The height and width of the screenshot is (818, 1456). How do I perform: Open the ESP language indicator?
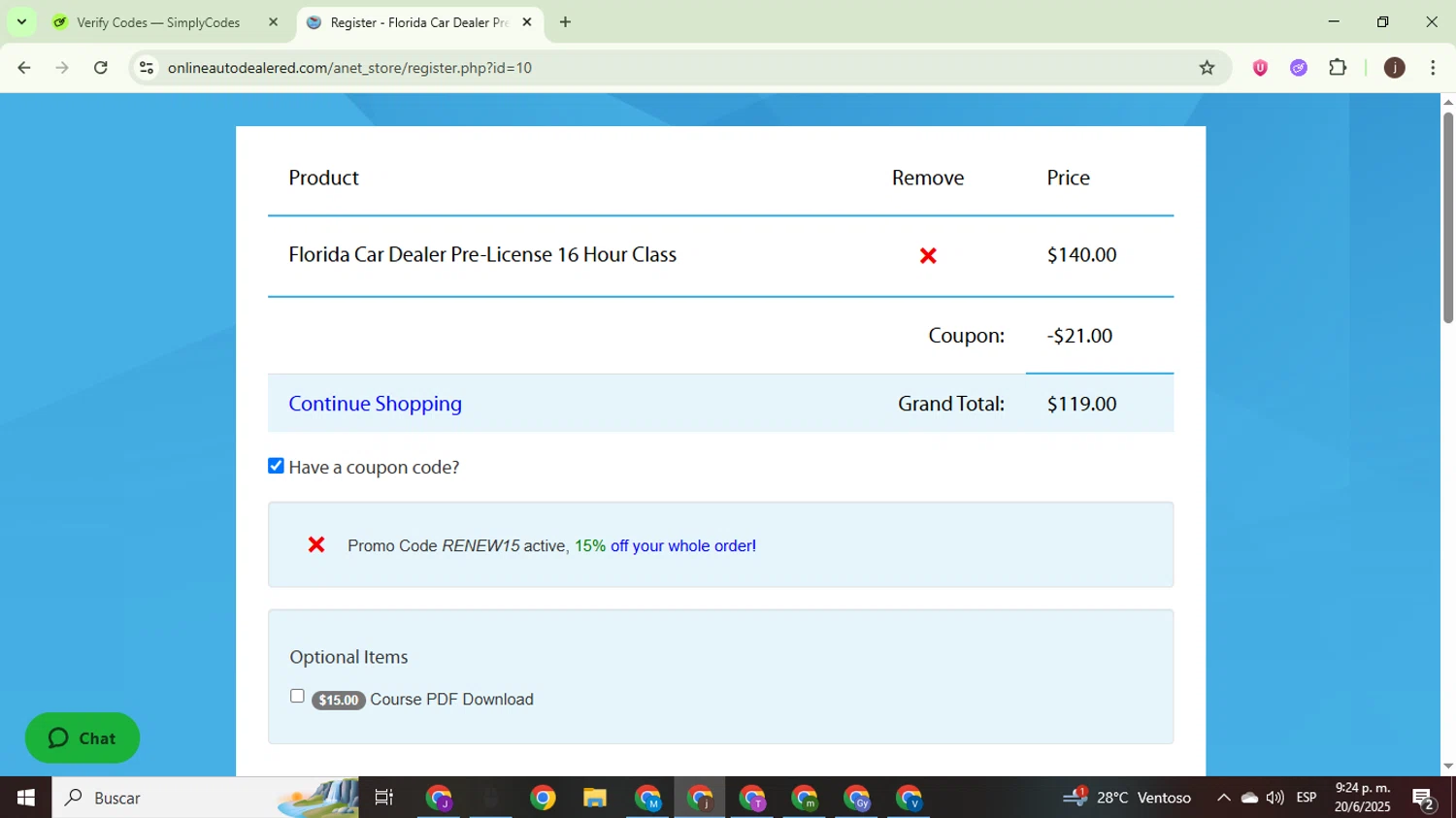click(x=1307, y=798)
